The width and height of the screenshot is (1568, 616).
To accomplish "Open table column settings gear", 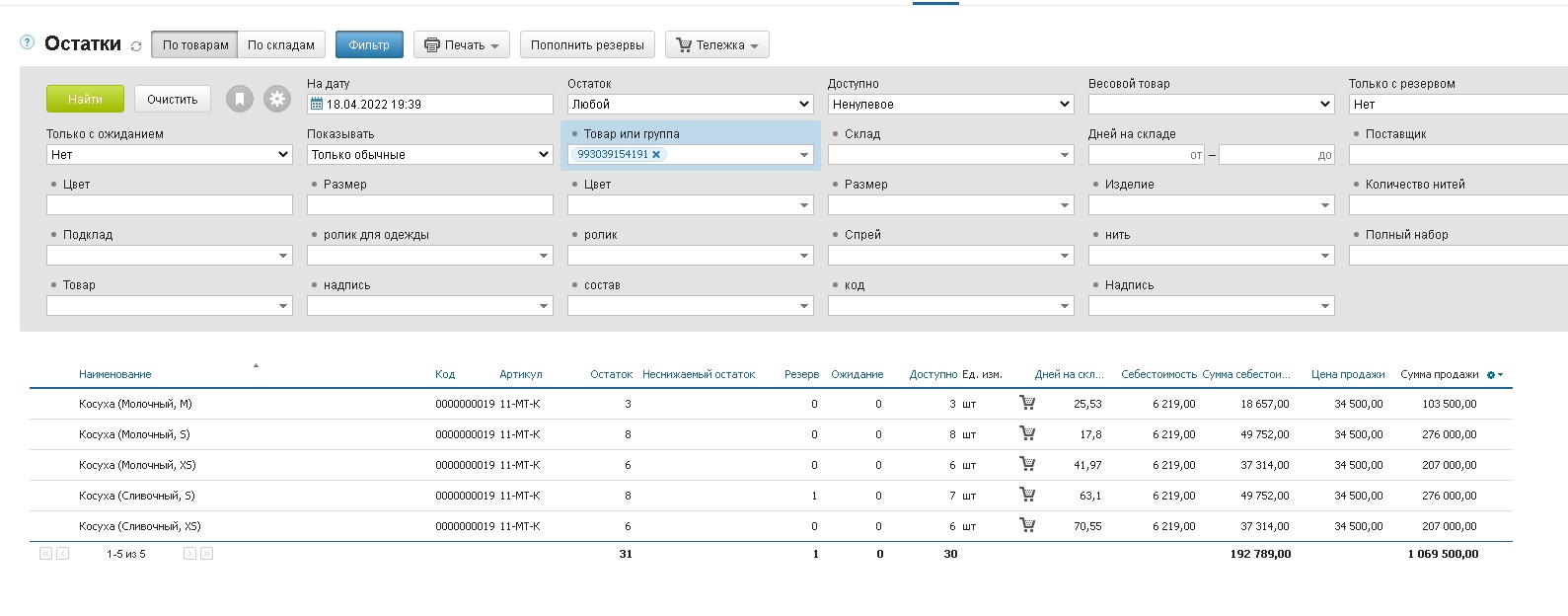I will click(x=1494, y=375).
